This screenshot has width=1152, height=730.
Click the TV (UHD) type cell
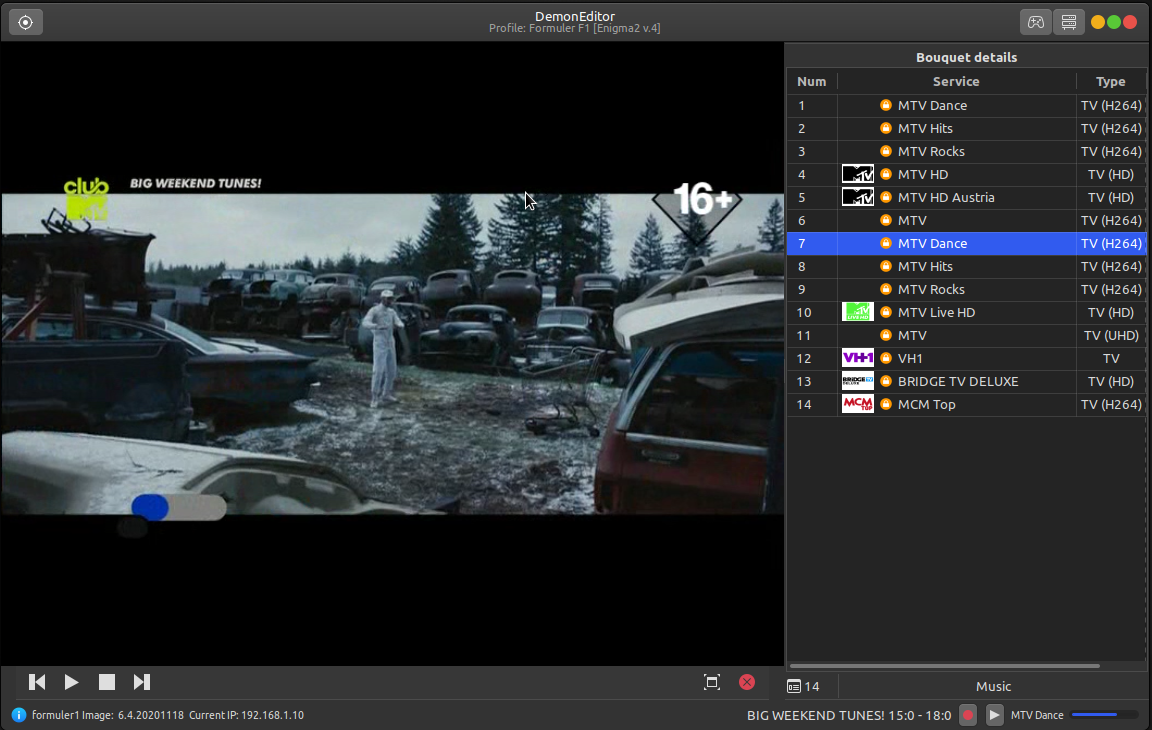point(1111,336)
